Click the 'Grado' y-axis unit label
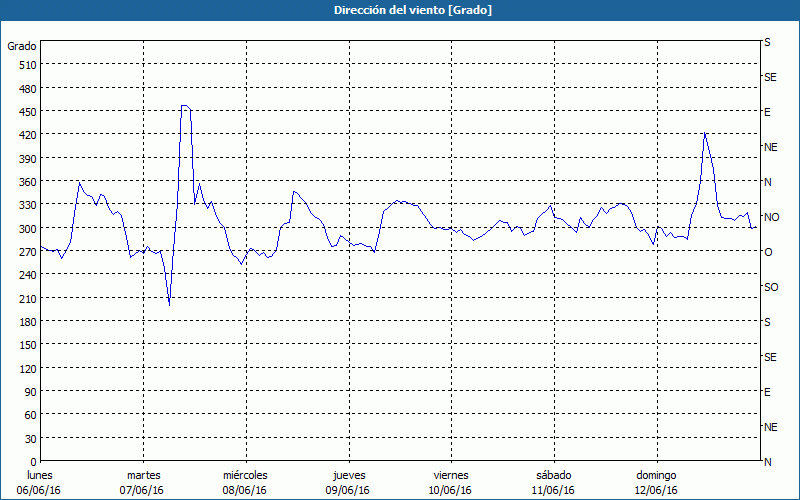Screen dimensions: 800x500 tap(22, 46)
